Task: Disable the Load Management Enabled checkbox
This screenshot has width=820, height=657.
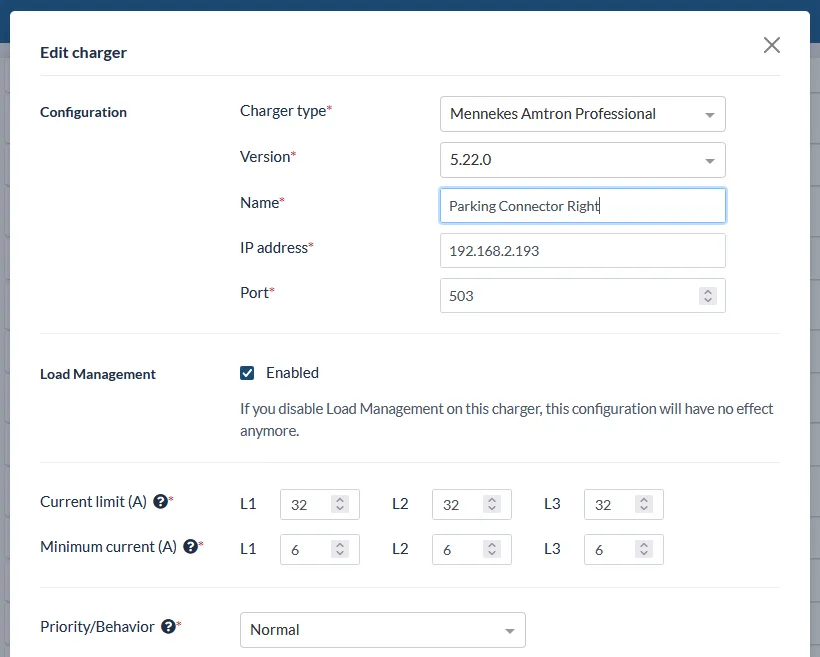Action: 247,373
